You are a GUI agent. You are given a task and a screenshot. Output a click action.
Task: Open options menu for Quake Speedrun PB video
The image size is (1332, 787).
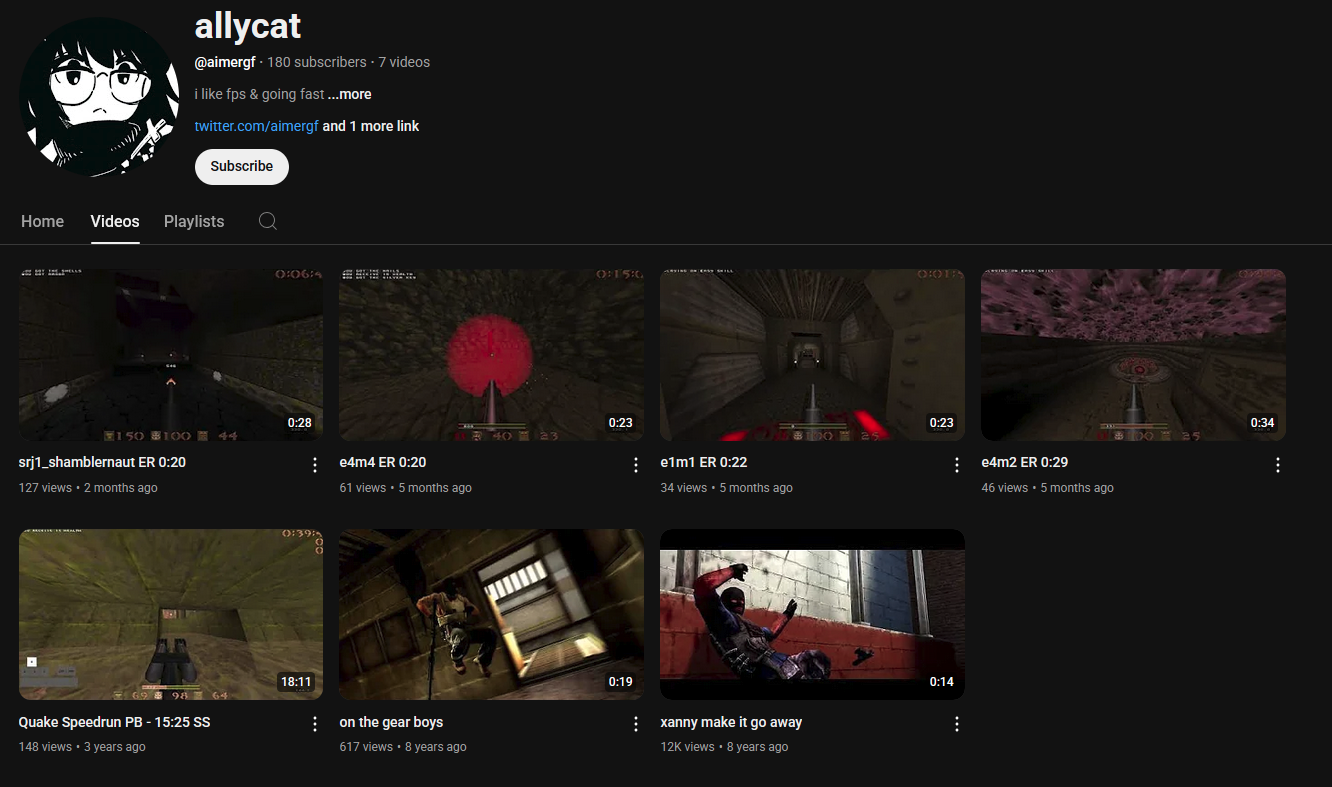point(315,724)
